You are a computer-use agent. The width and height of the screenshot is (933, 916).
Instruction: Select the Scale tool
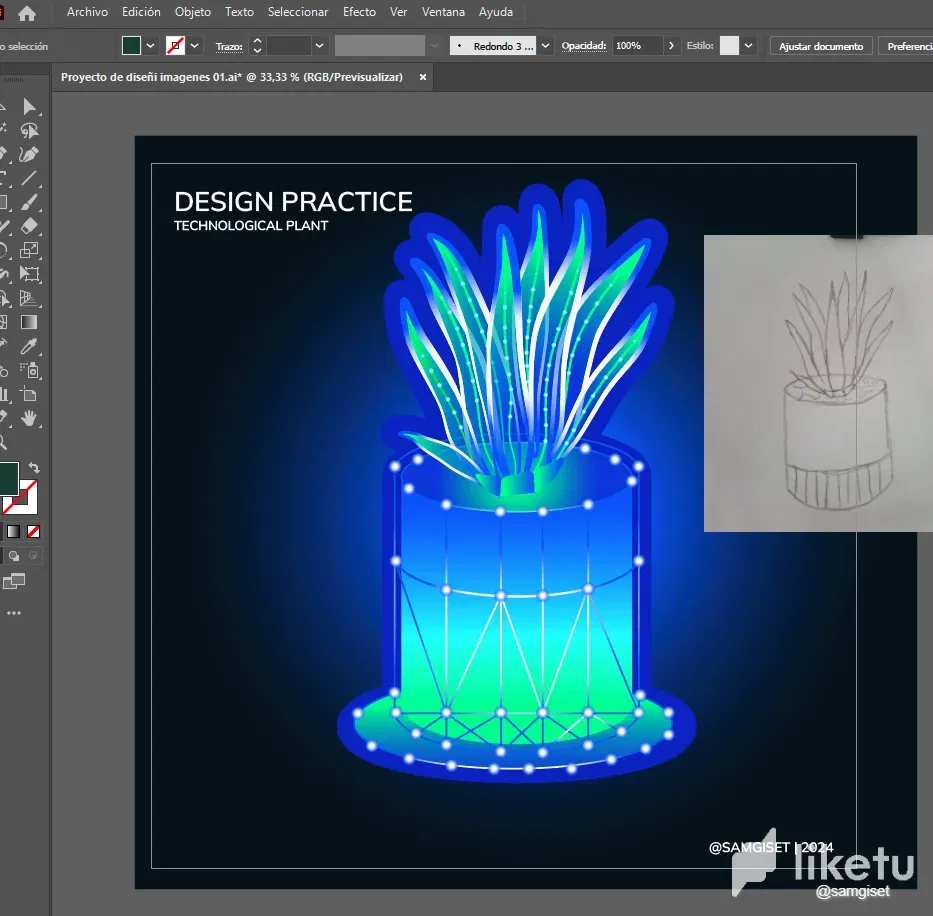click(x=29, y=250)
